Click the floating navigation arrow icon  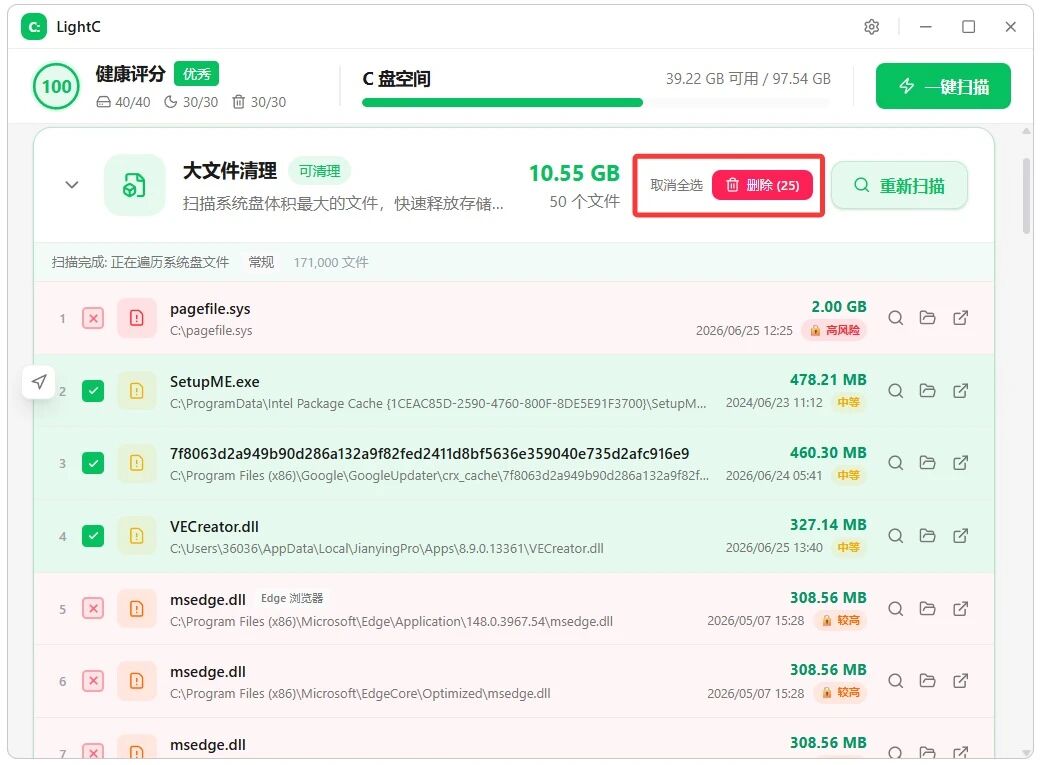39,382
